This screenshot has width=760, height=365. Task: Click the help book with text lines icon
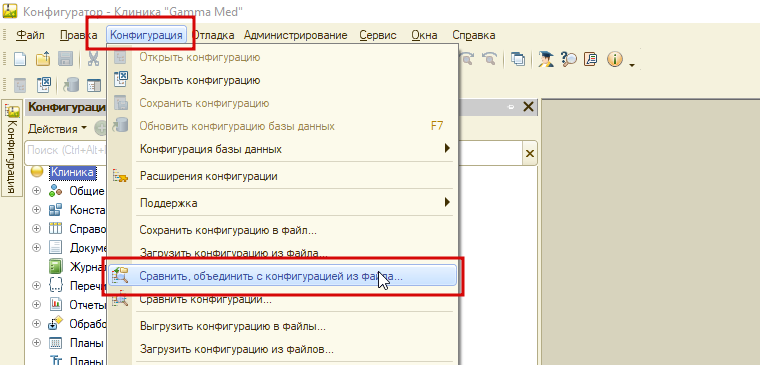tap(591, 59)
